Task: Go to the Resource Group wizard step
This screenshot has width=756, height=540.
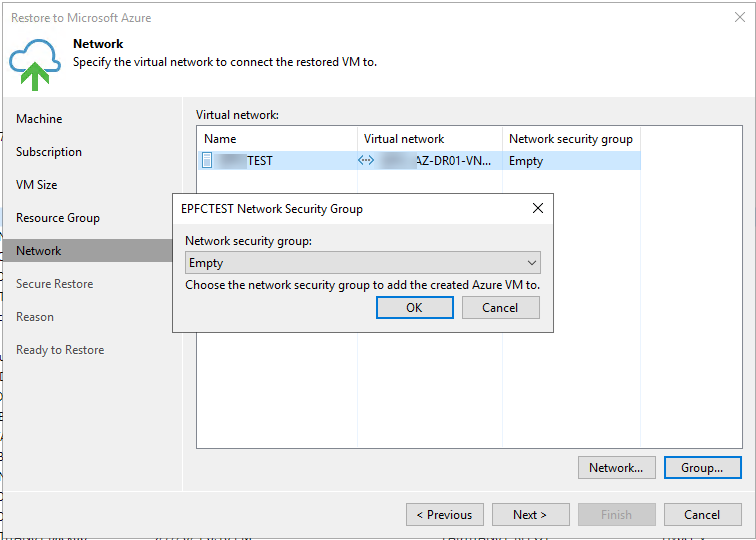Action: click(x=58, y=218)
